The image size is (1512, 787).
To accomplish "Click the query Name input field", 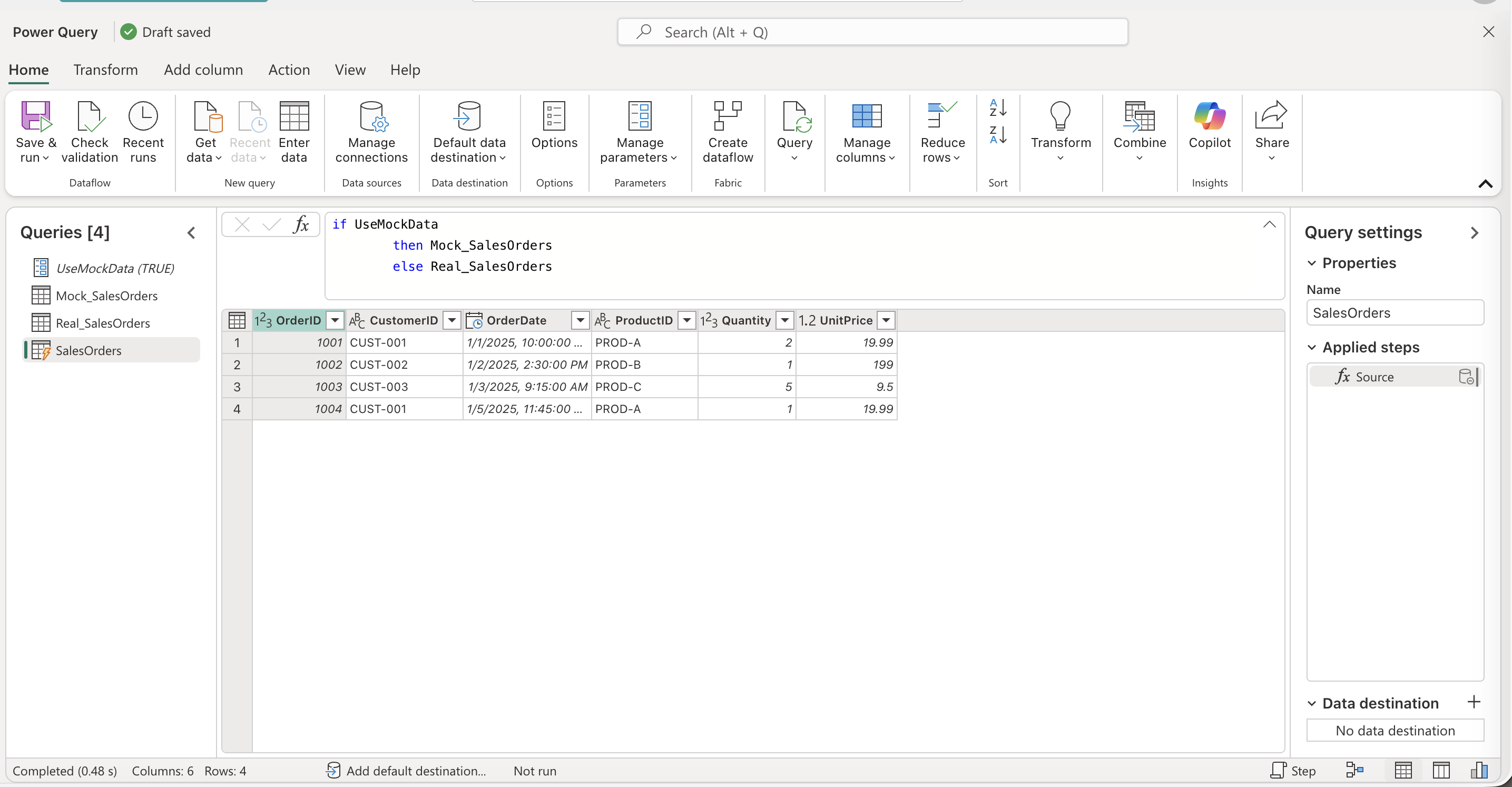I will coord(1395,313).
